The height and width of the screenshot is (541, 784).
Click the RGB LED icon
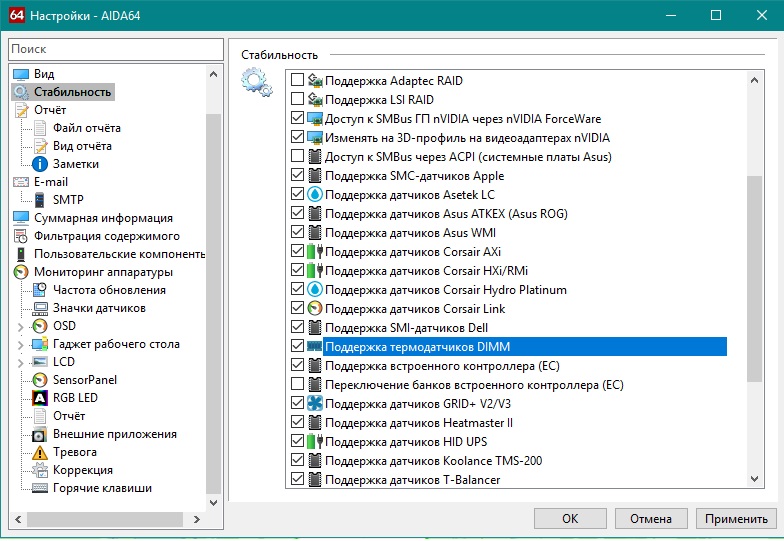(x=40, y=398)
